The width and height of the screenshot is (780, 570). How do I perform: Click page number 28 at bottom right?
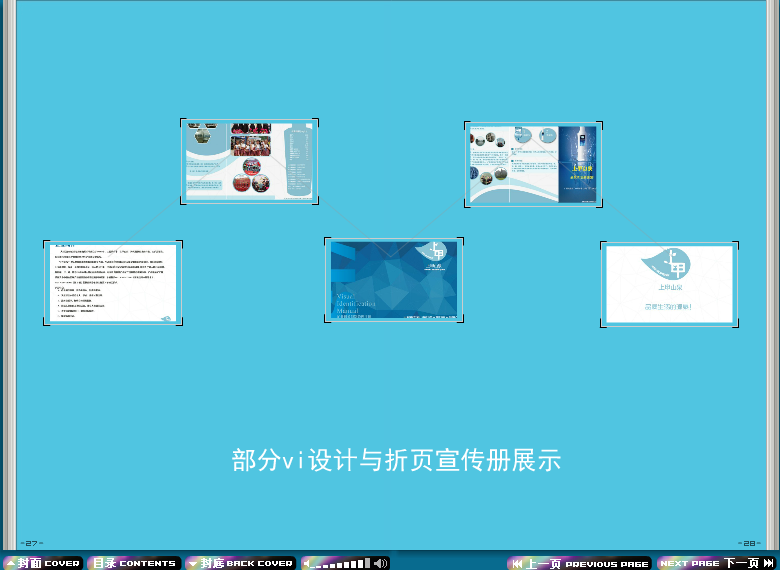pos(749,543)
